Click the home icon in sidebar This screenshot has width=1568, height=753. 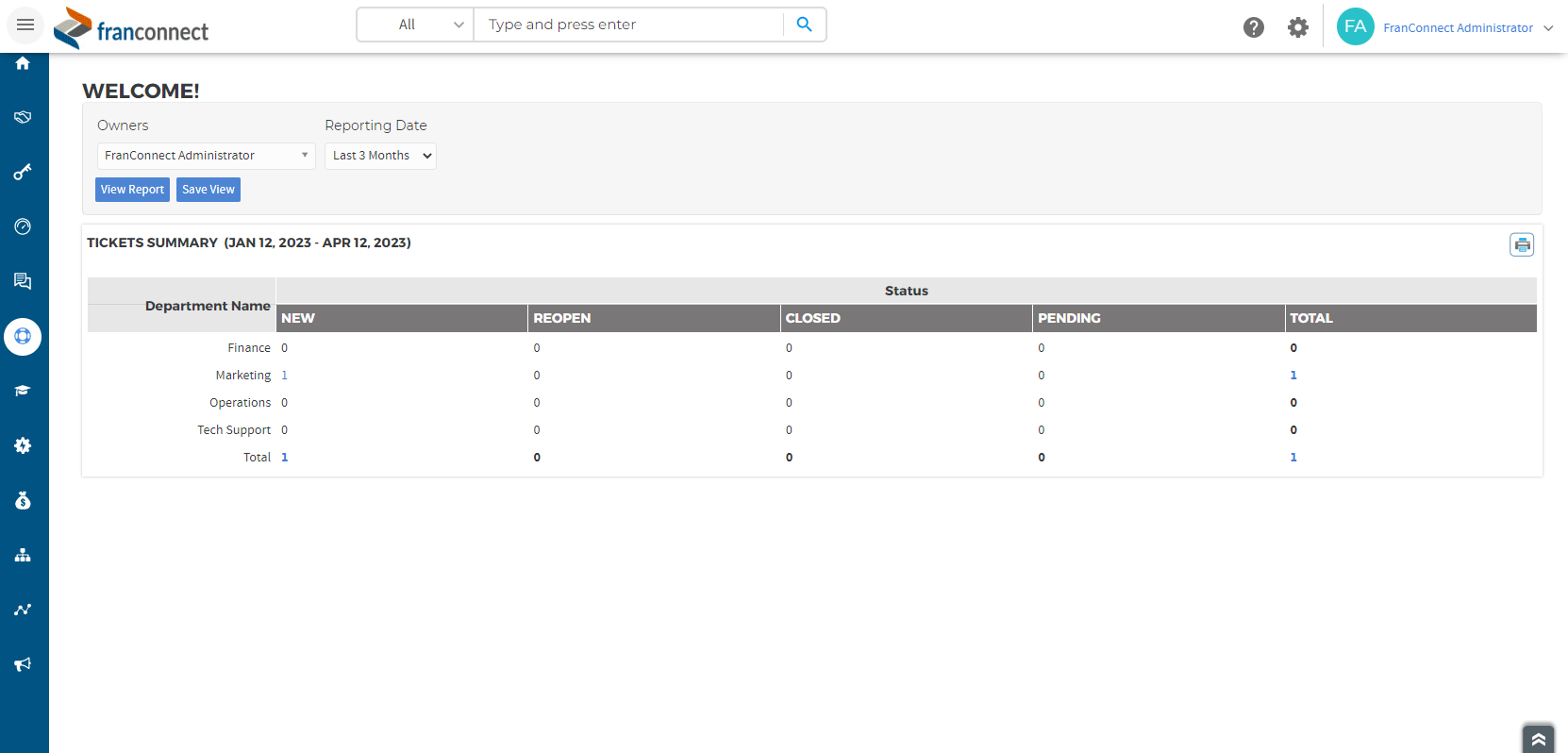(23, 63)
